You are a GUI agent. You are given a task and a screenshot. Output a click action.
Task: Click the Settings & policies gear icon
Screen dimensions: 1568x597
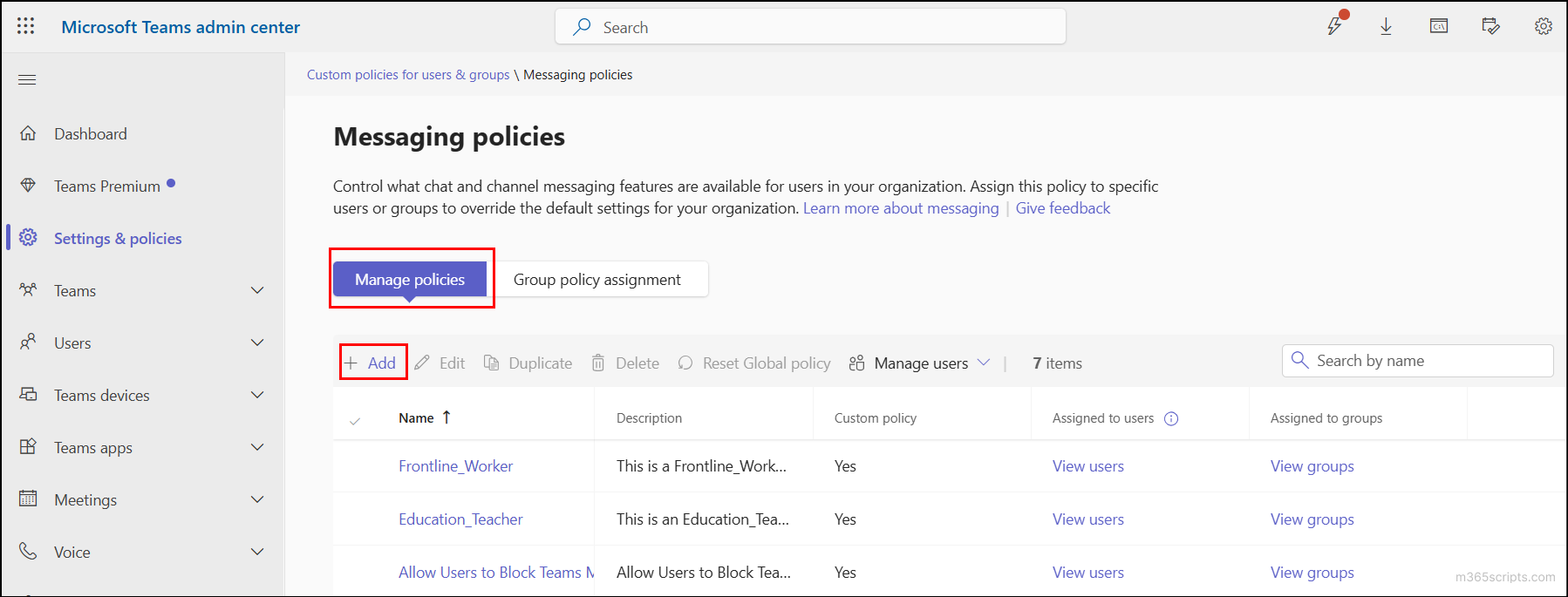click(28, 238)
